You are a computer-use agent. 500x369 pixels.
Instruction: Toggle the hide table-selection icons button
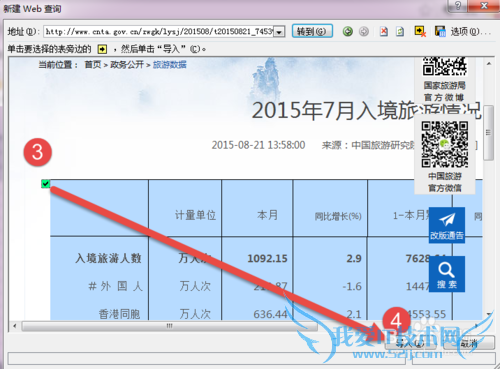click(420, 32)
